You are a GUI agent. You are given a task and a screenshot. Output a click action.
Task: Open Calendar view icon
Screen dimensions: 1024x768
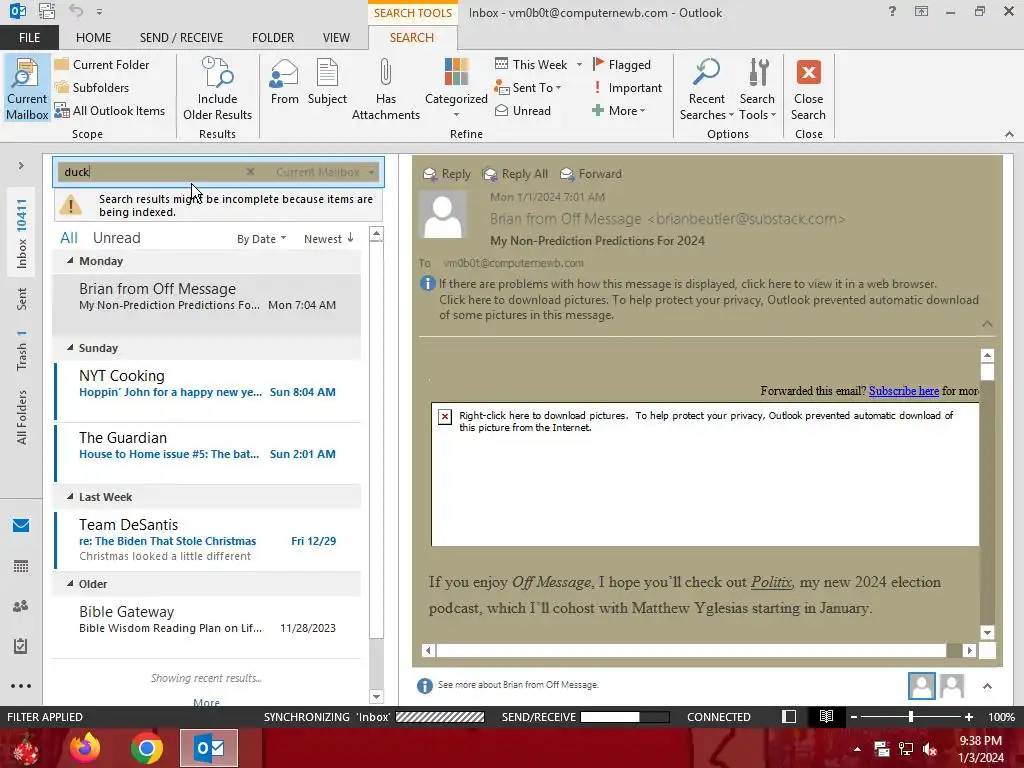click(21, 566)
